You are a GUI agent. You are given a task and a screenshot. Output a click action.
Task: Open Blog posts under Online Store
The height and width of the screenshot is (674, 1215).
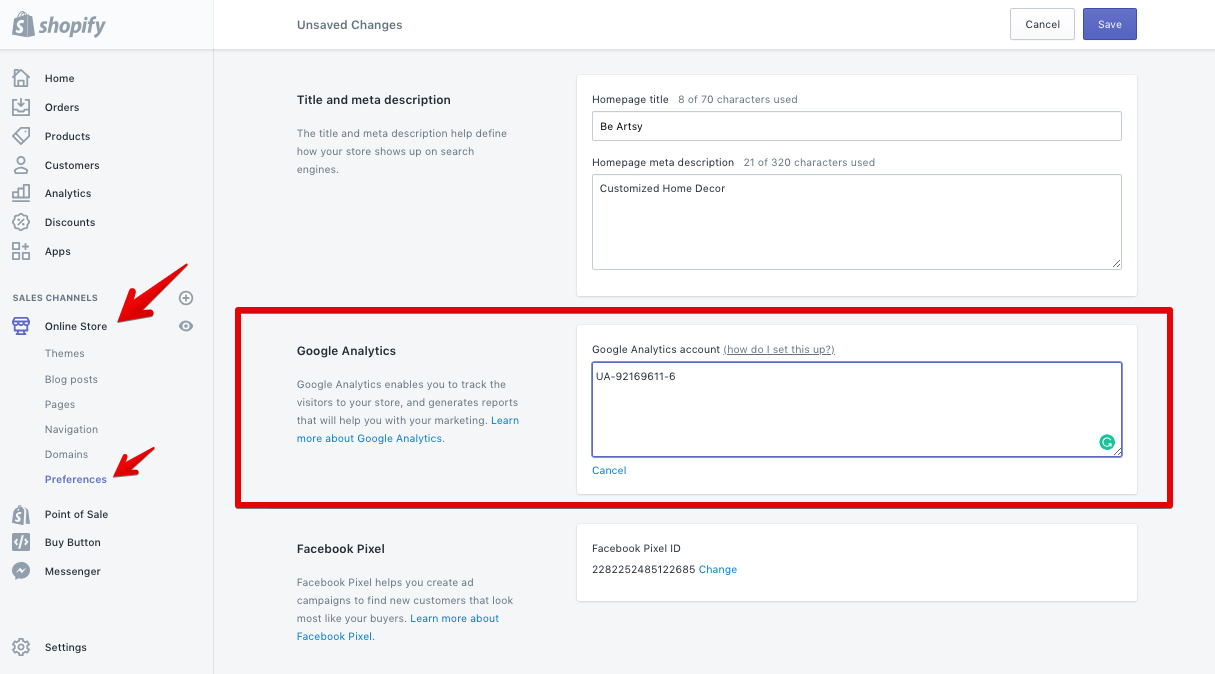tap(71, 379)
